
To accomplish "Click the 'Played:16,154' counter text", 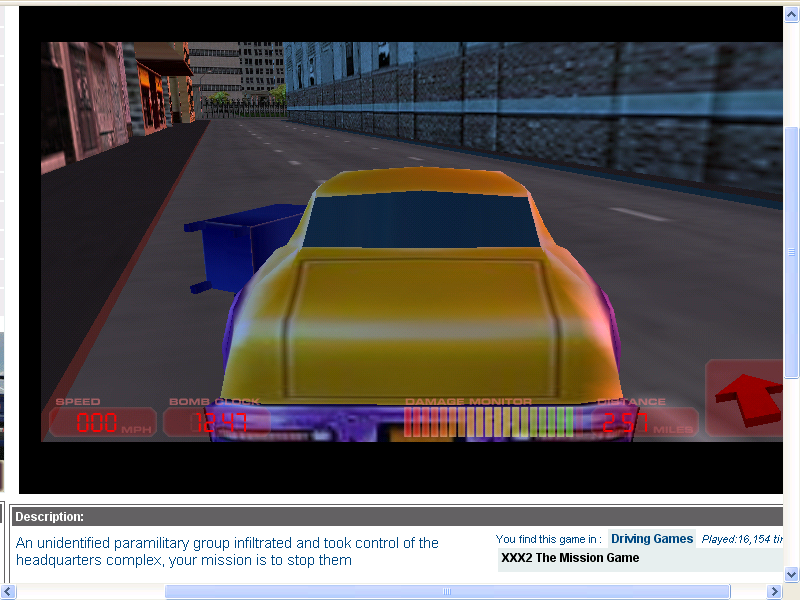I will [x=742, y=539].
